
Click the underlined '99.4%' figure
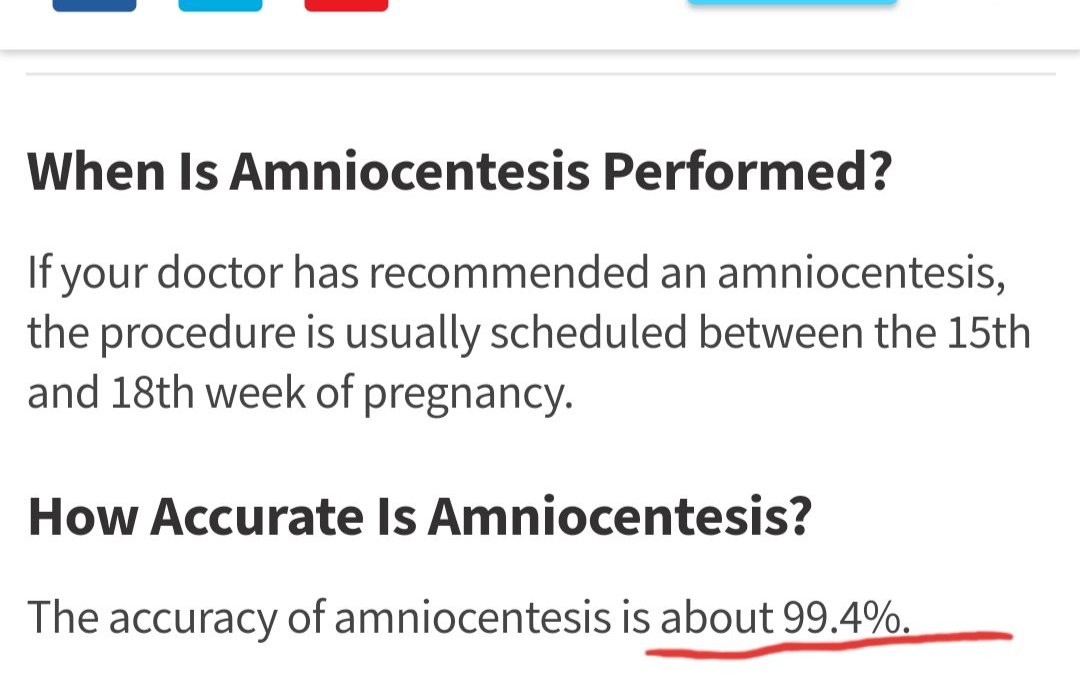[x=845, y=618]
